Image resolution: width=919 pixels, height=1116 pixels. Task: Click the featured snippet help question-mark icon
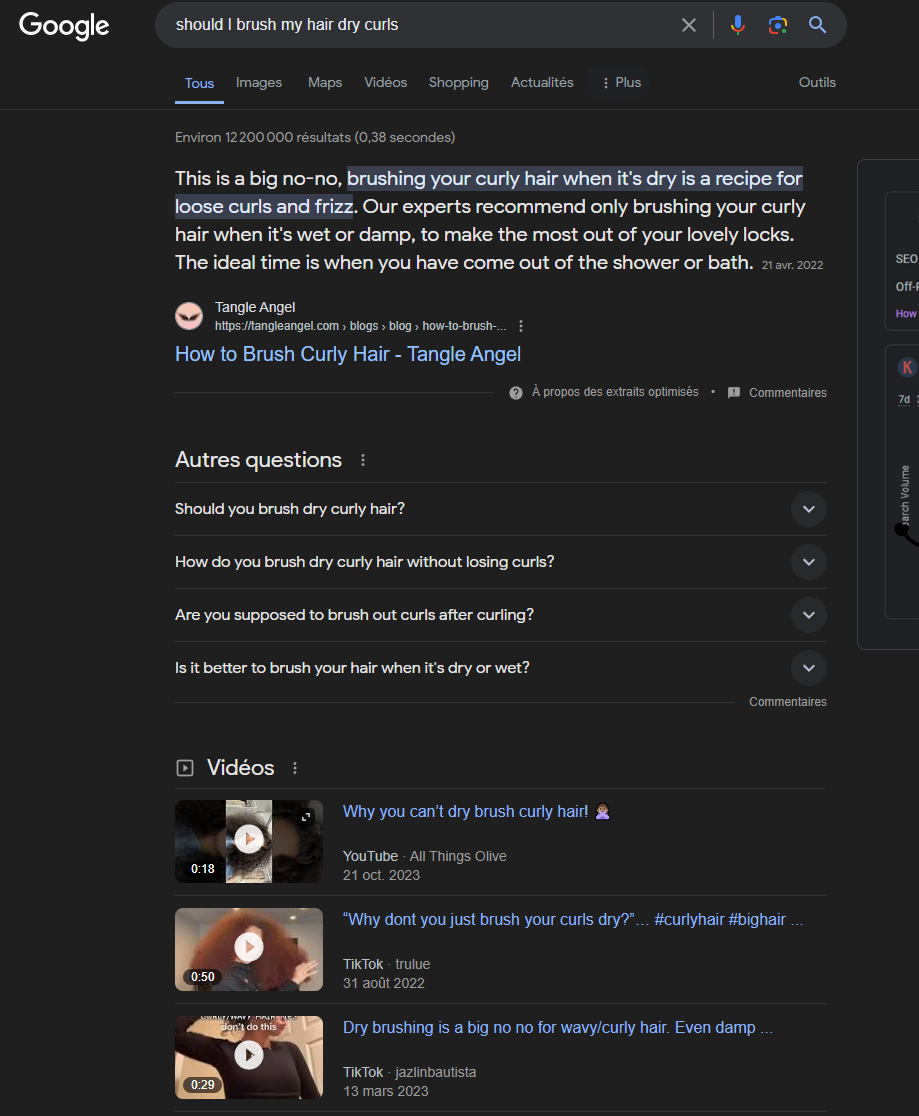(516, 393)
